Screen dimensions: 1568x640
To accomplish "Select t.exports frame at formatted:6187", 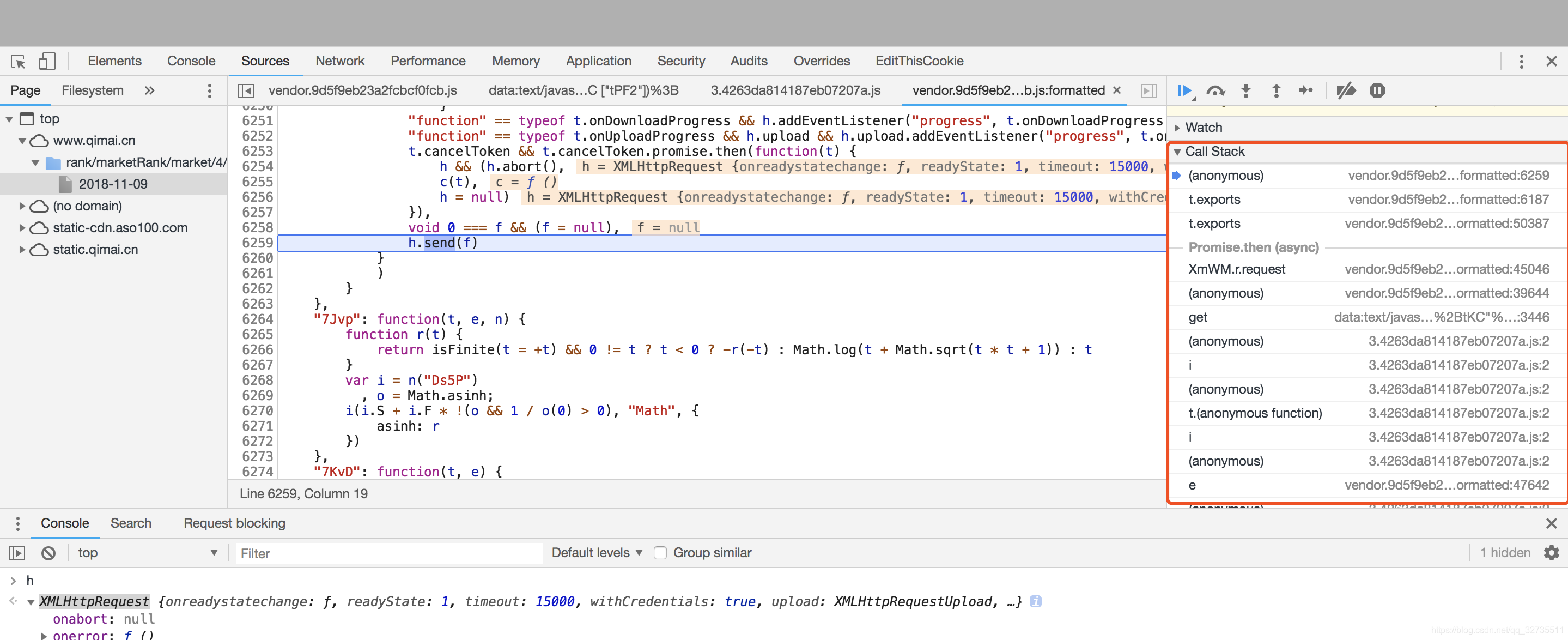I will point(1369,200).
